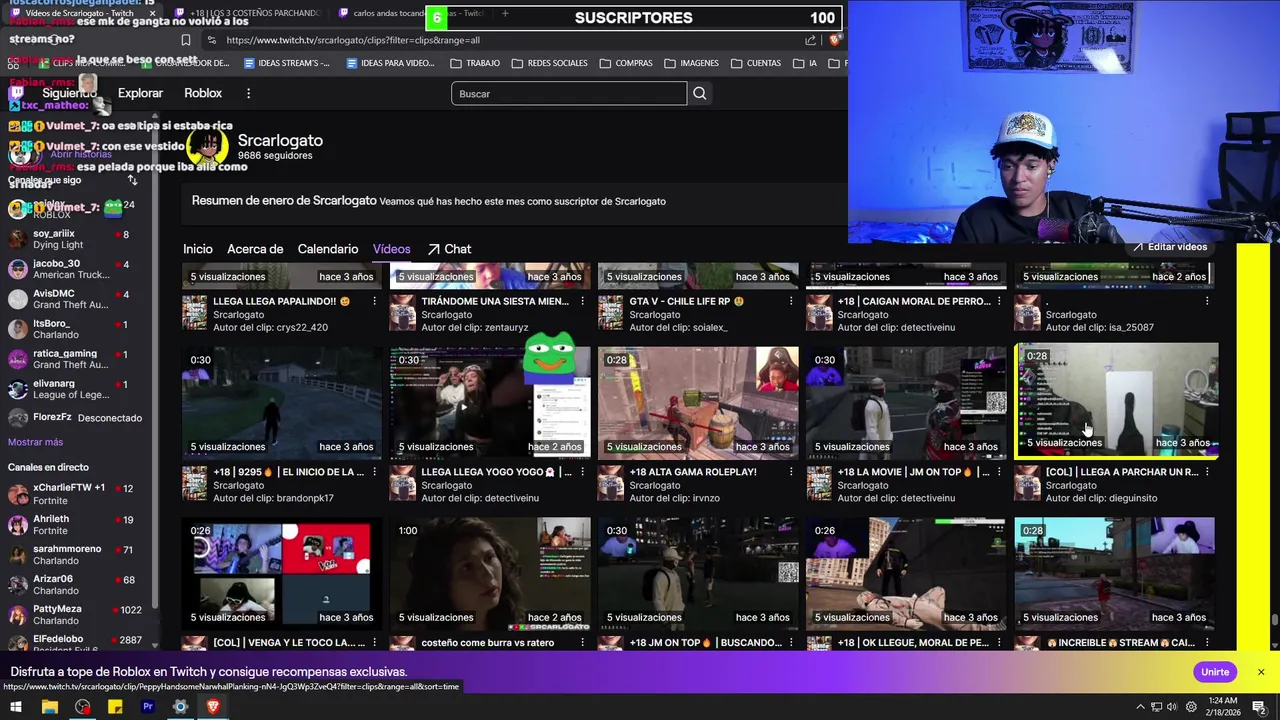
Task: Switch to the Calendario tab
Action: tap(328, 249)
